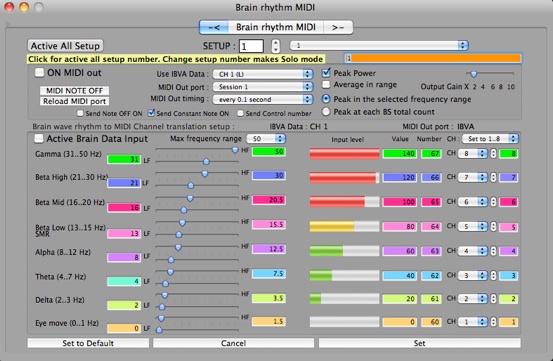This screenshot has height=361, width=553.
Task: Click the MIDI NOTE OFF button
Action: (74, 91)
